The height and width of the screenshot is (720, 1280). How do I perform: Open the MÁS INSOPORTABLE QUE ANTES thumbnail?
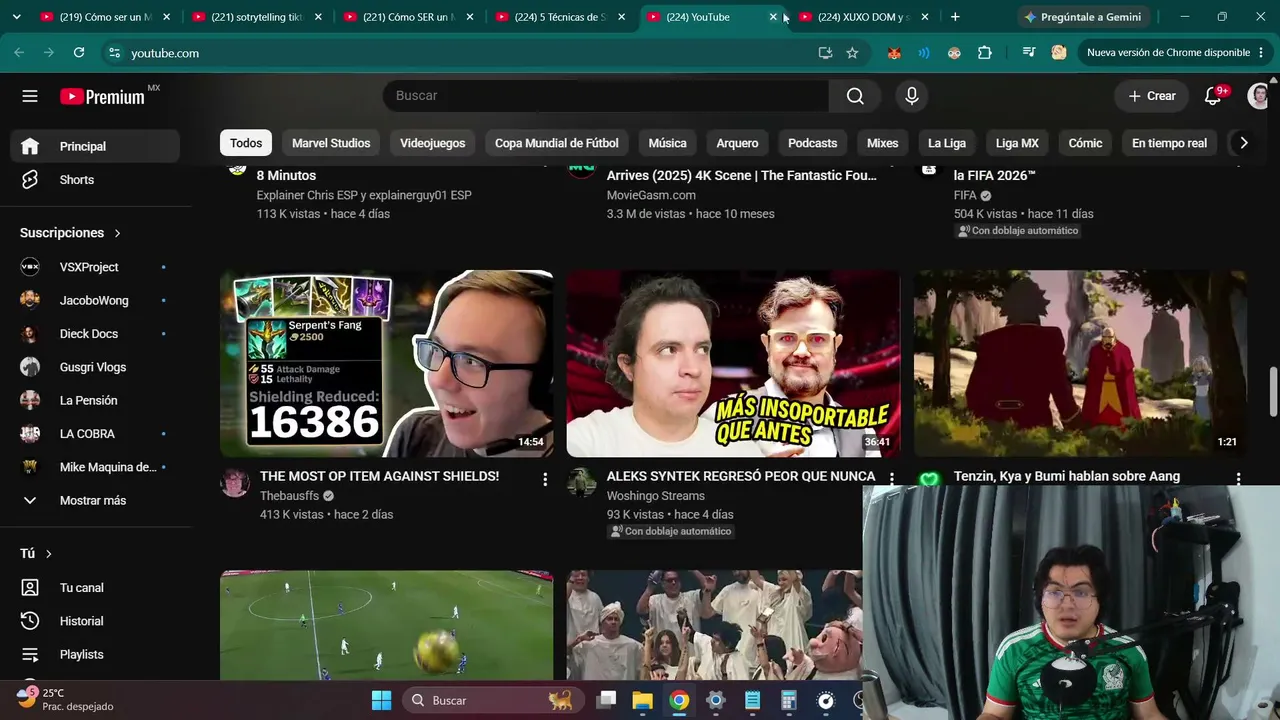tap(733, 364)
